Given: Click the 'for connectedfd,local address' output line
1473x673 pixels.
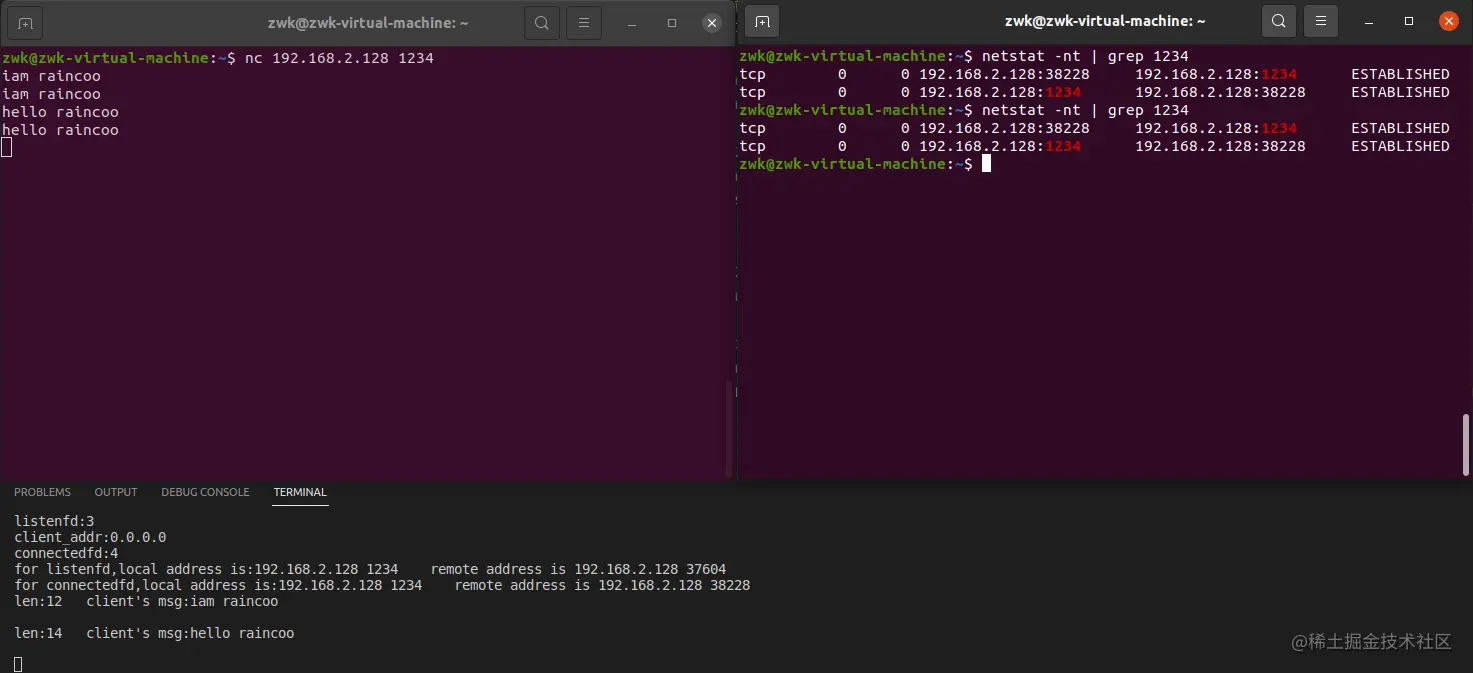Looking at the screenshot, I should click(x=382, y=585).
